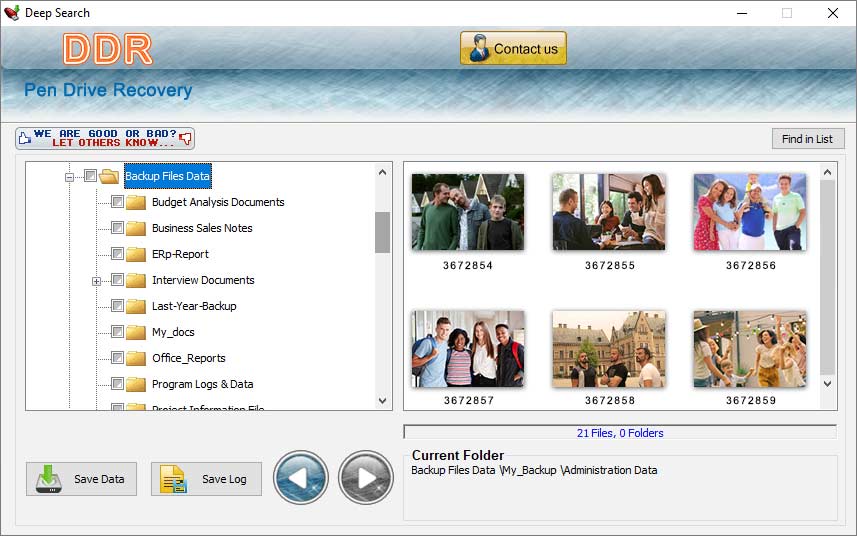Click the Last-Year-Backup folder icon
The width and height of the screenshot is (857, 536).
136,306
